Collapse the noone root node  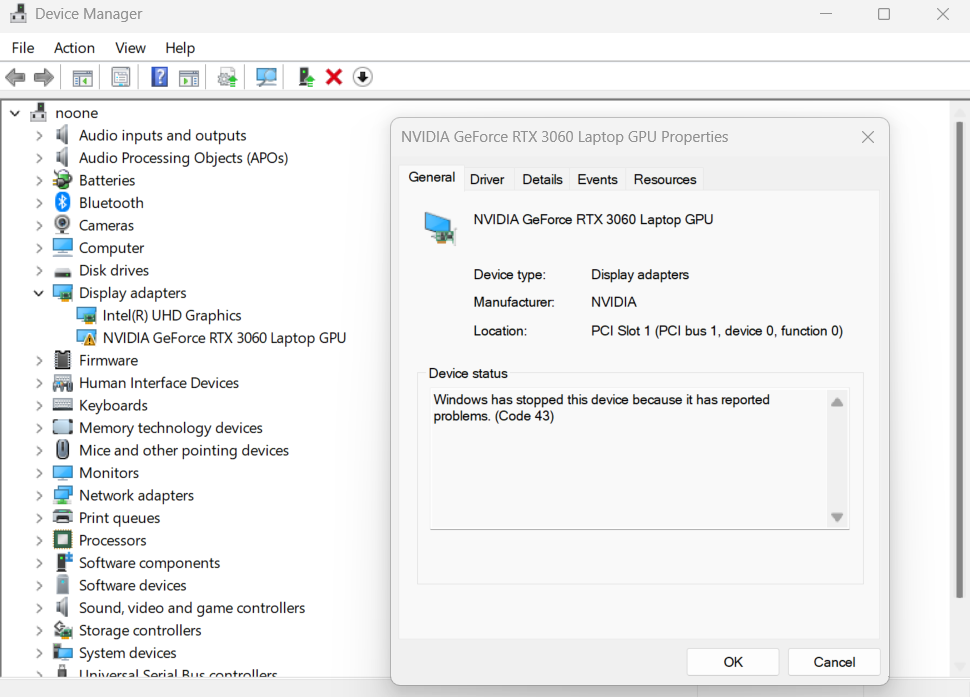[15, 113]
